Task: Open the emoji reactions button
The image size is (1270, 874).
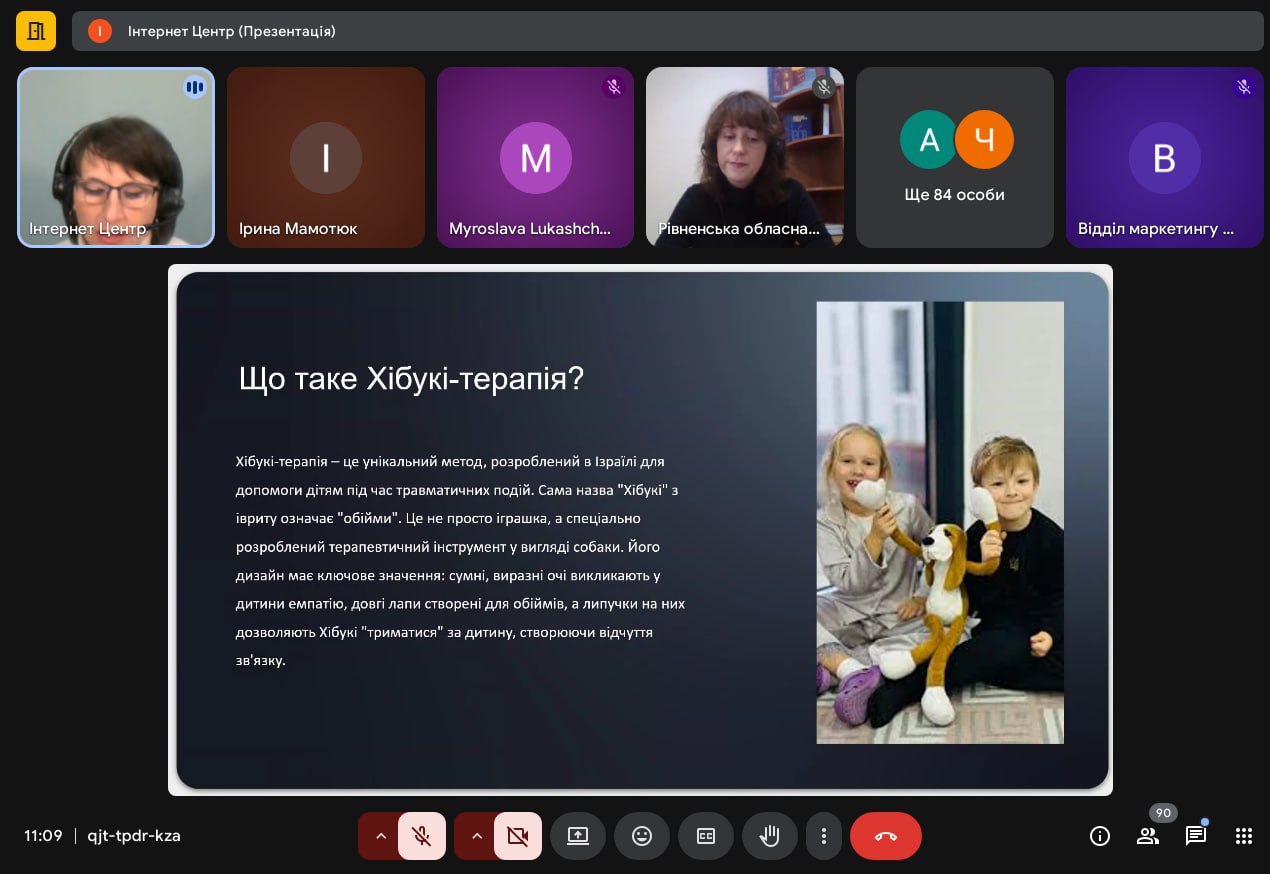Action: (x=642, y=836)
